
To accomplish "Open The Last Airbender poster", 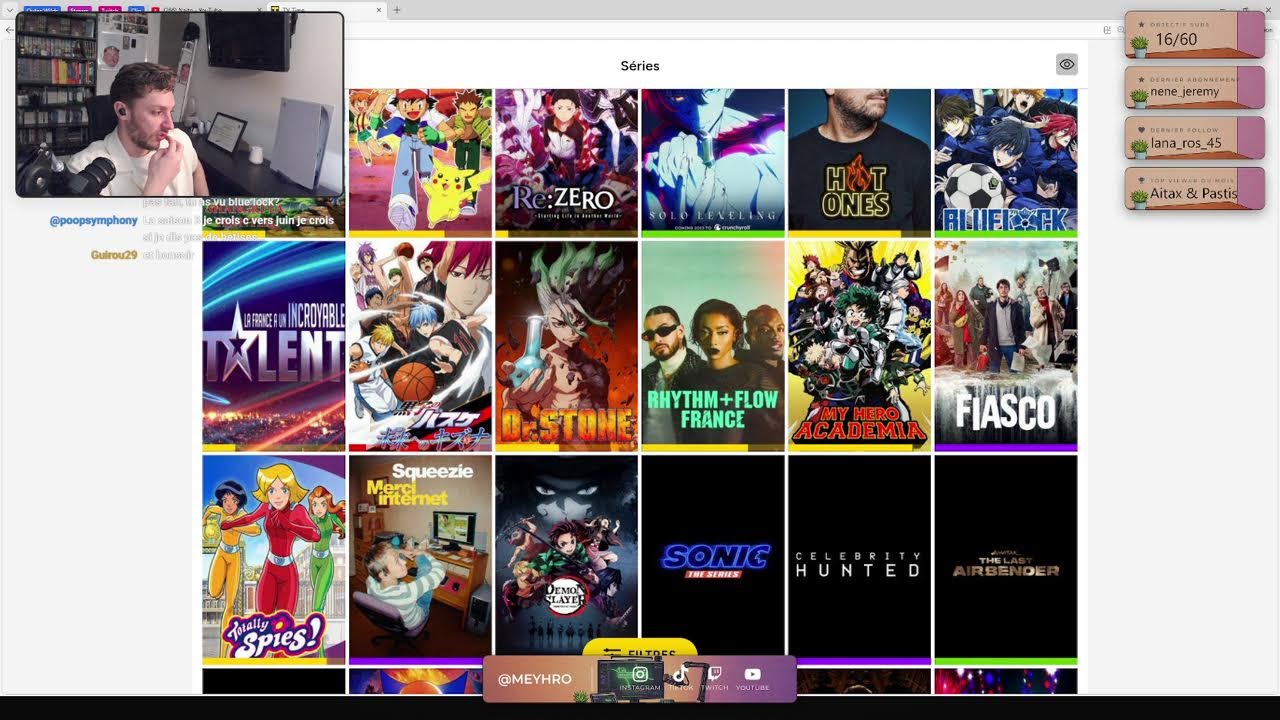I will click(1006, 560).
